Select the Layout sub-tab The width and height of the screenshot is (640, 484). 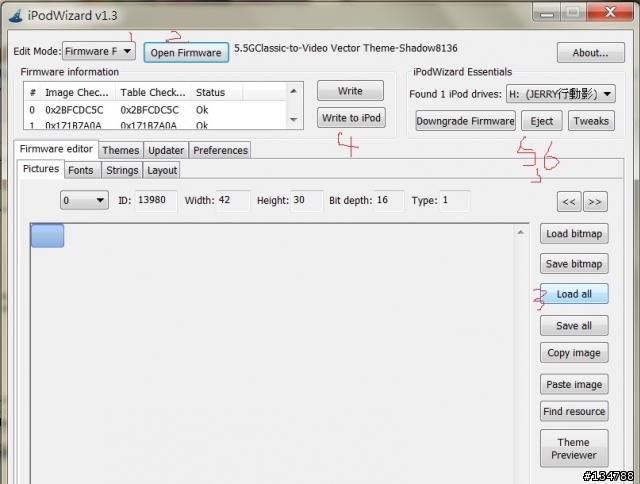tap(162, 170)
